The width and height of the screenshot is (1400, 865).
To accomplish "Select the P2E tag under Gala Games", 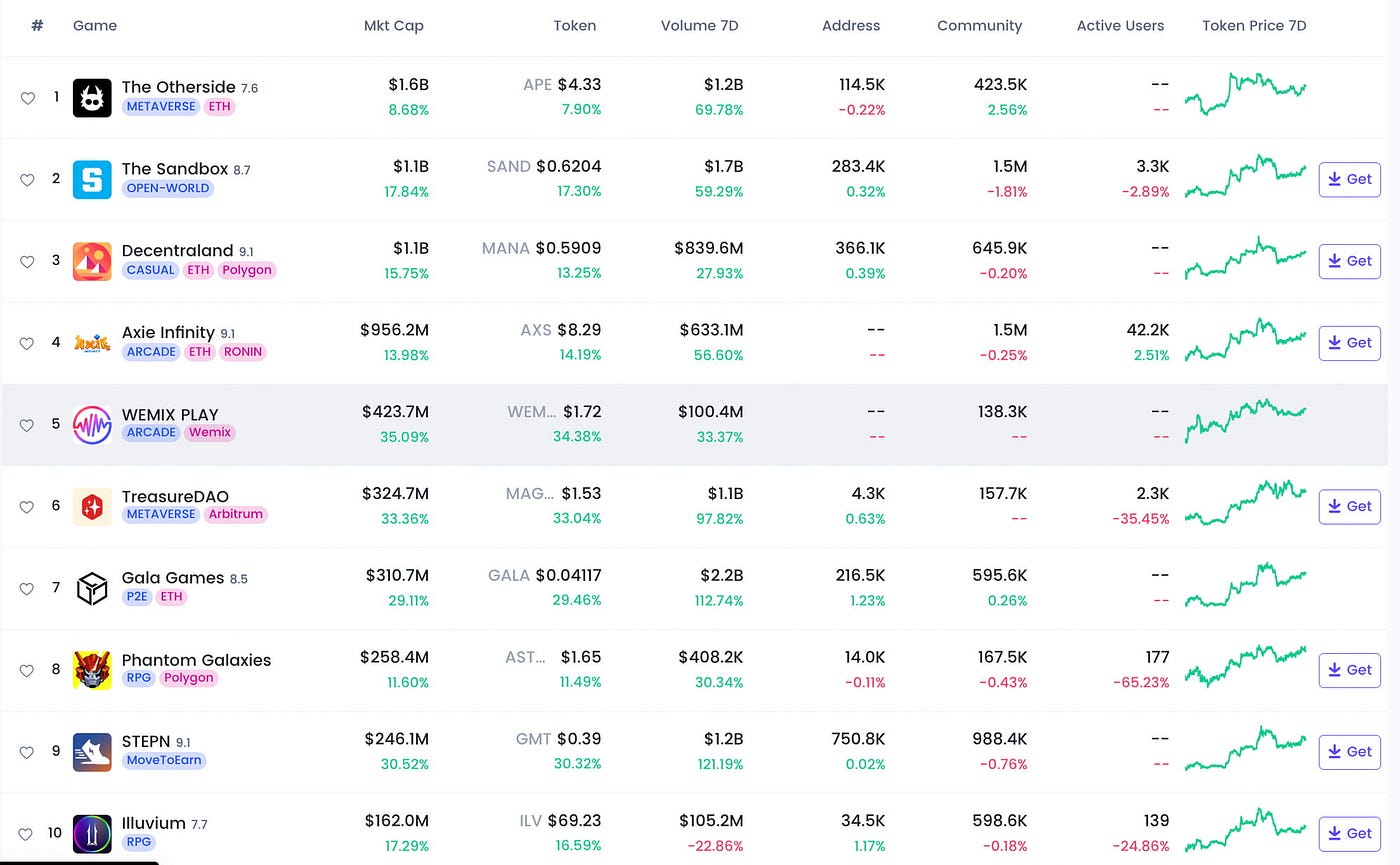I will [137, 597].
